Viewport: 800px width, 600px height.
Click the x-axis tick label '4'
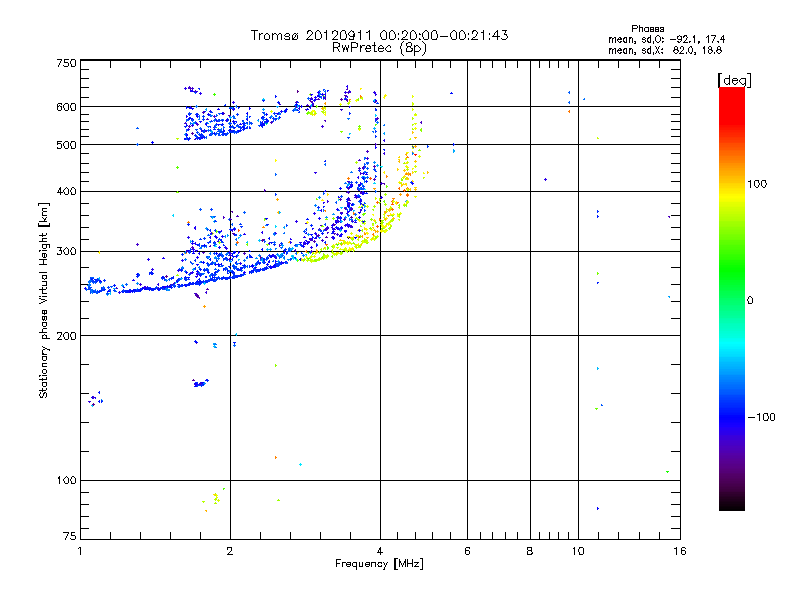click(380, 551)
